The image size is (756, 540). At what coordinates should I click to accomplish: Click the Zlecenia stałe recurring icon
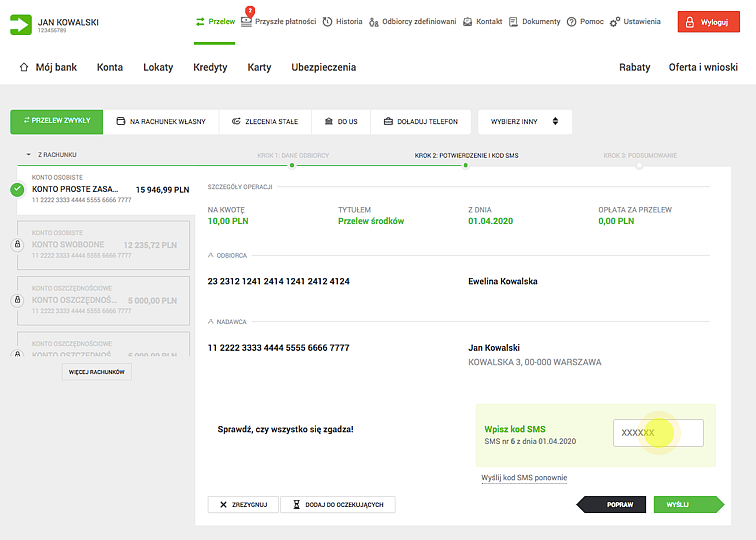(236, 121)
